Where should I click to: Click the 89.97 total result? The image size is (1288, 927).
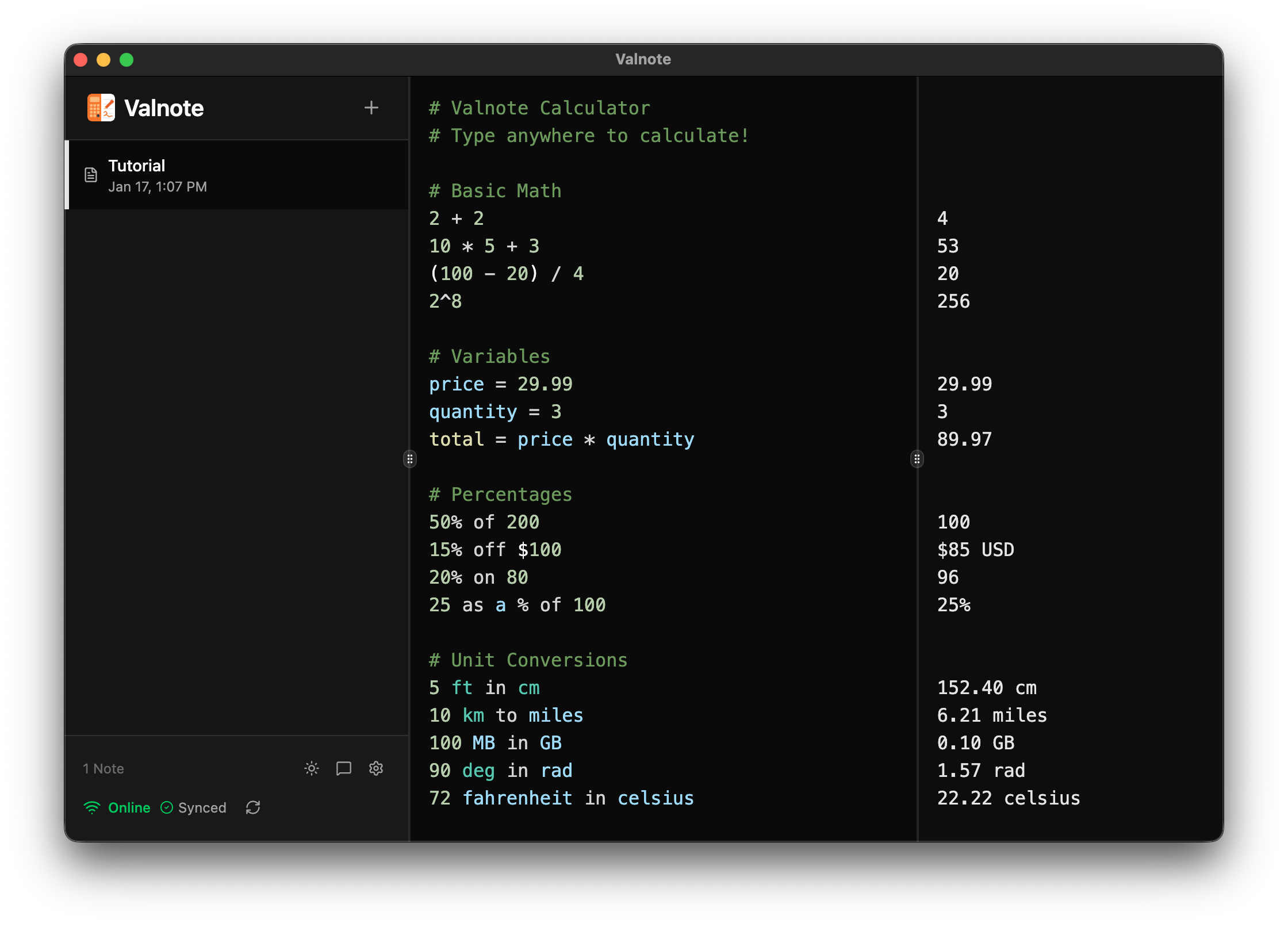(964, 439)
